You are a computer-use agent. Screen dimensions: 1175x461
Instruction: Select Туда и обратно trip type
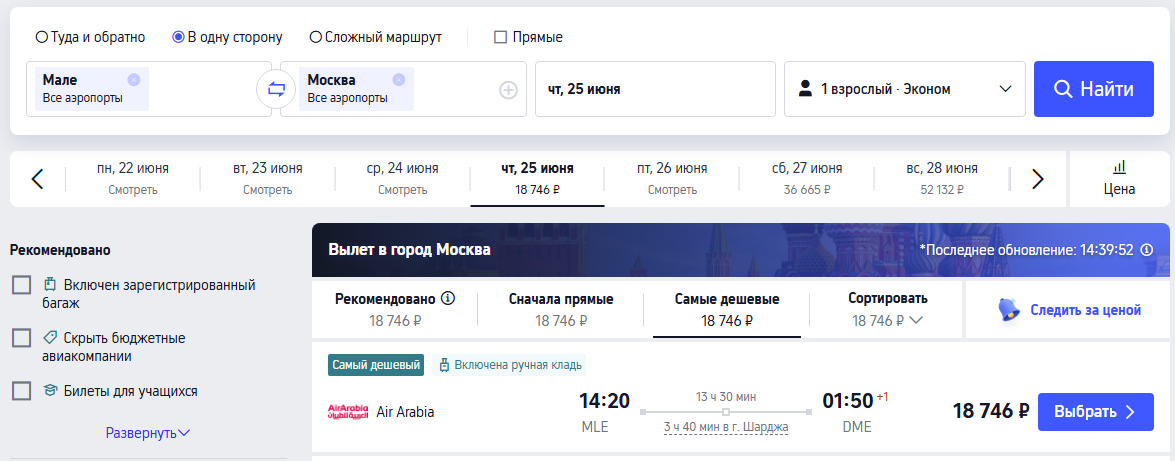pos(41,37)
